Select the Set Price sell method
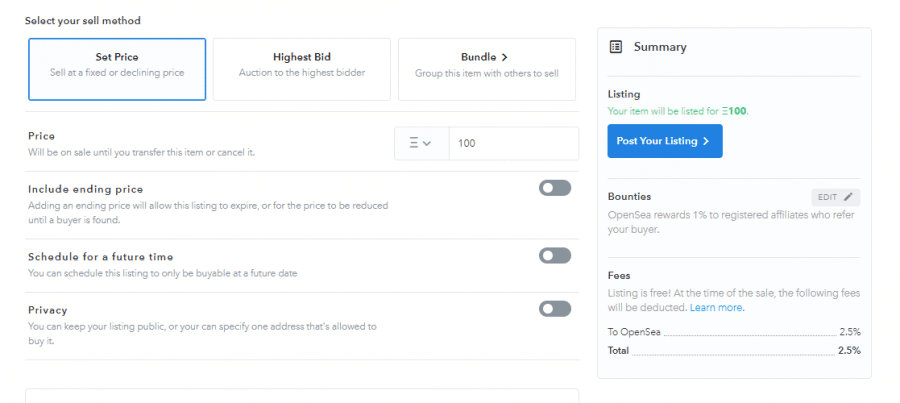Screen dimensions: 900x403 point(117,69)
